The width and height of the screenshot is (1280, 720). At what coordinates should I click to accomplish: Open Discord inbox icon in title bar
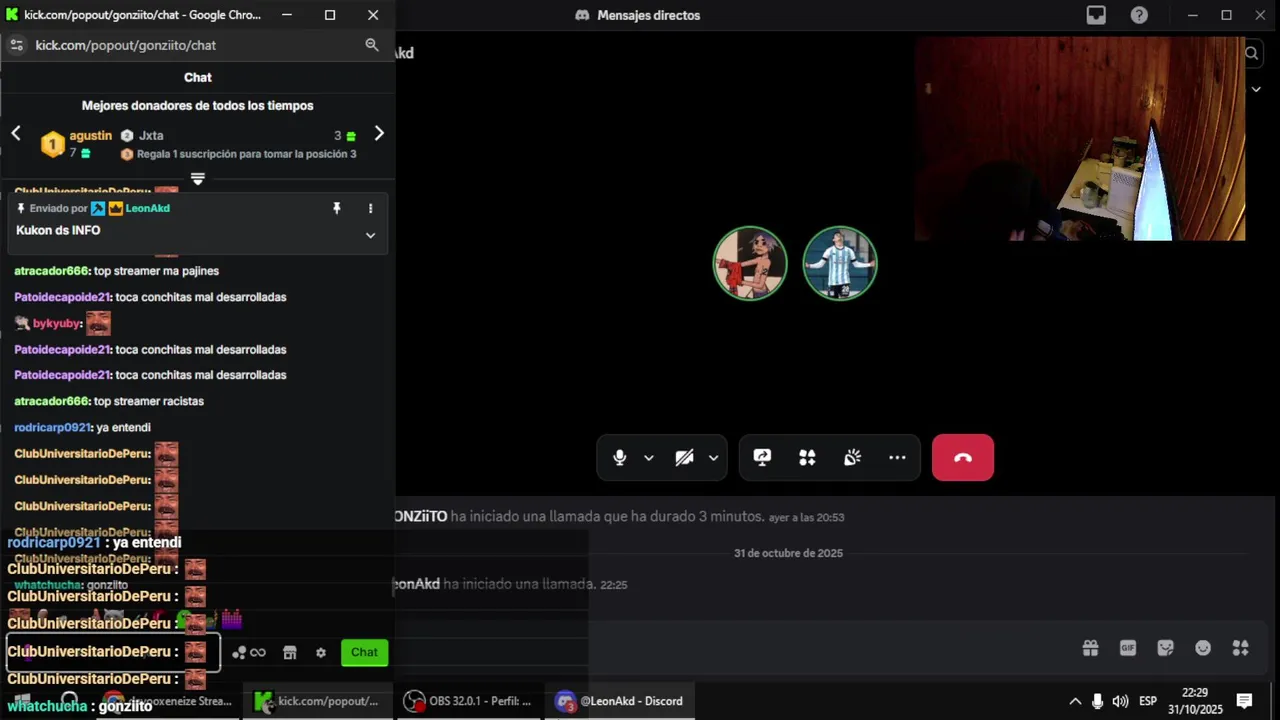coord(1097,15)
